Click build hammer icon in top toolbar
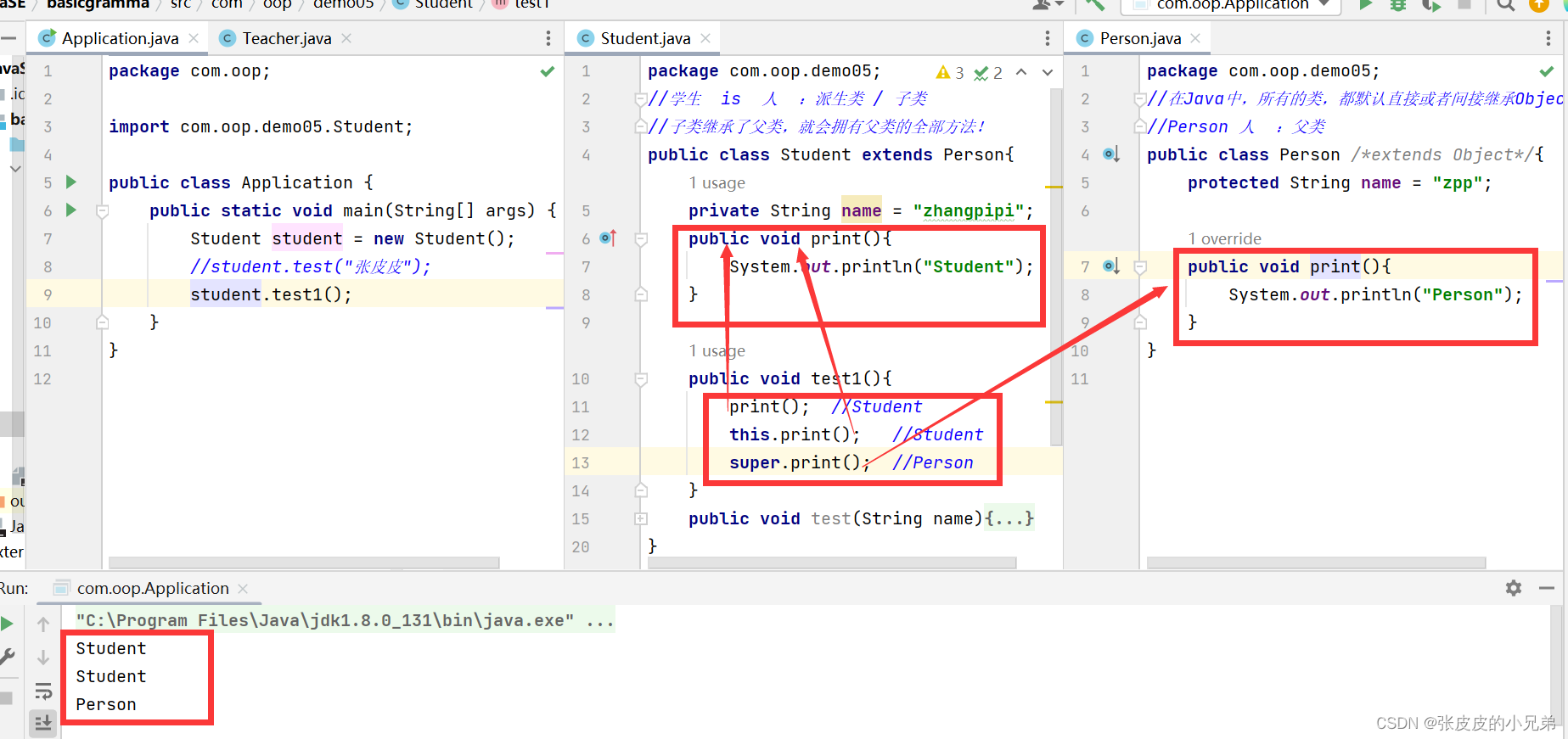The height and width of the screenshot is (739, 1568). click(1095, 5)
